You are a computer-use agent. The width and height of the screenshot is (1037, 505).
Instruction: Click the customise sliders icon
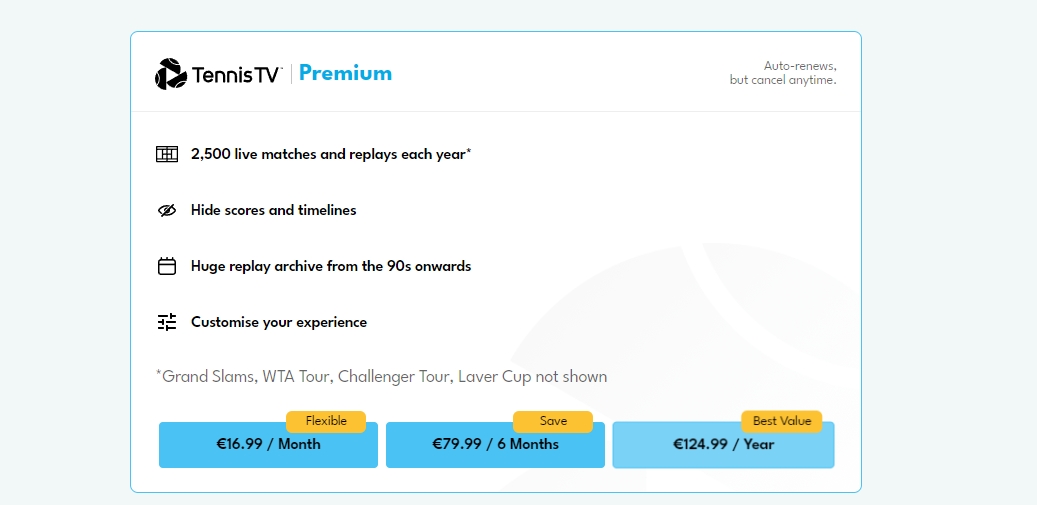(x=167, y=322)
